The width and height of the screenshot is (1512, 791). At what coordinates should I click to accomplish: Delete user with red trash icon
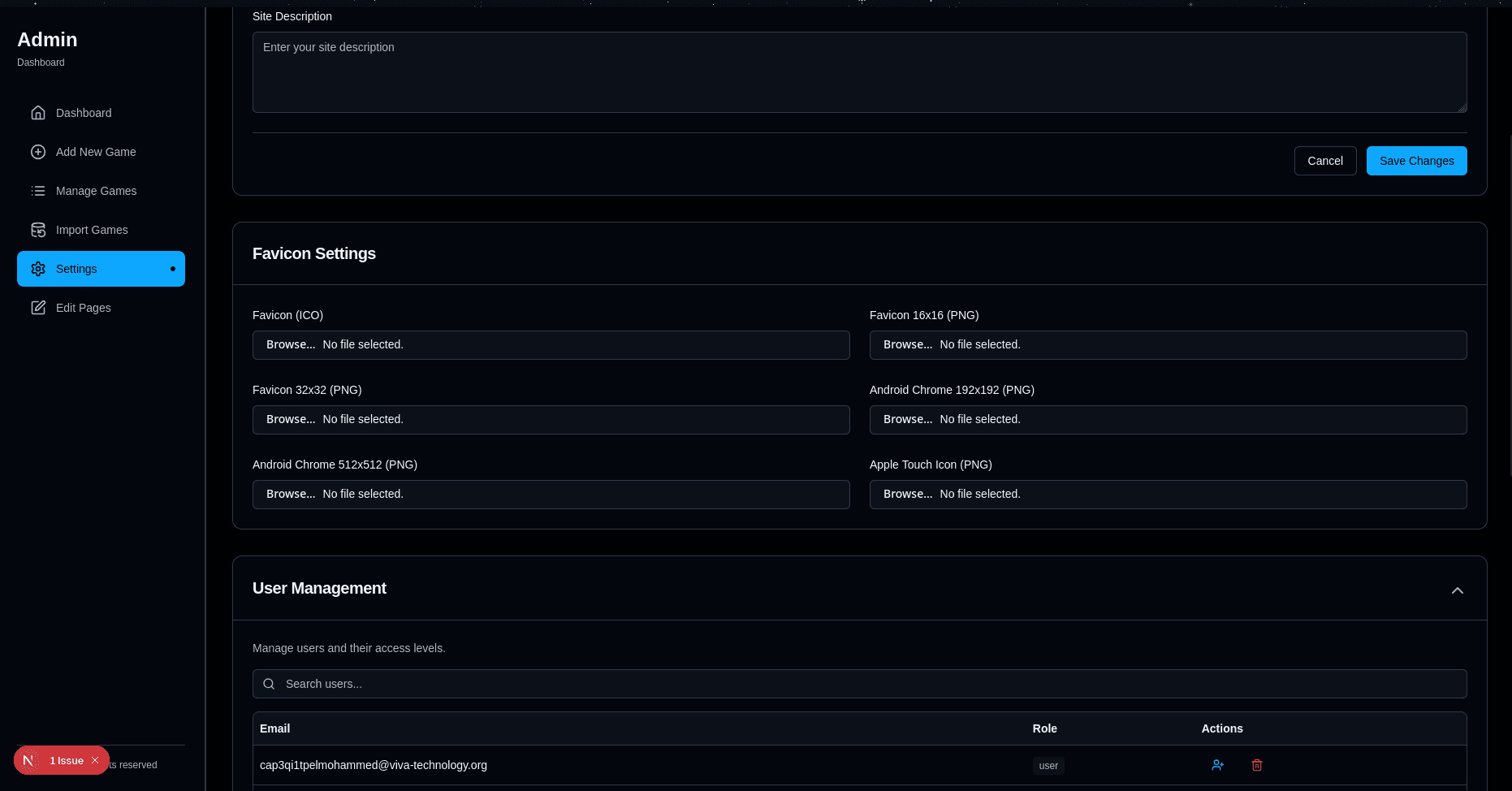(x=1256, y=765)
